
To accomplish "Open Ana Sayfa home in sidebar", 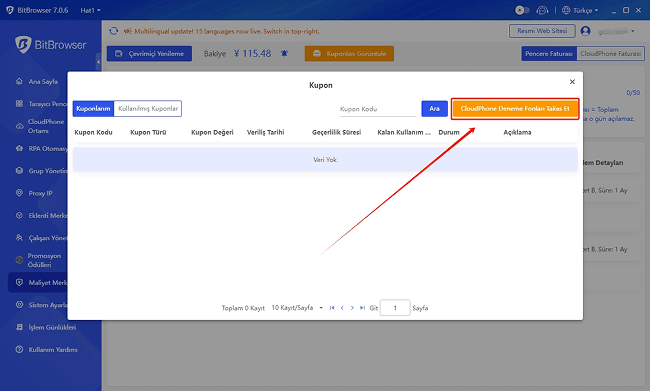I will point(43,82).
